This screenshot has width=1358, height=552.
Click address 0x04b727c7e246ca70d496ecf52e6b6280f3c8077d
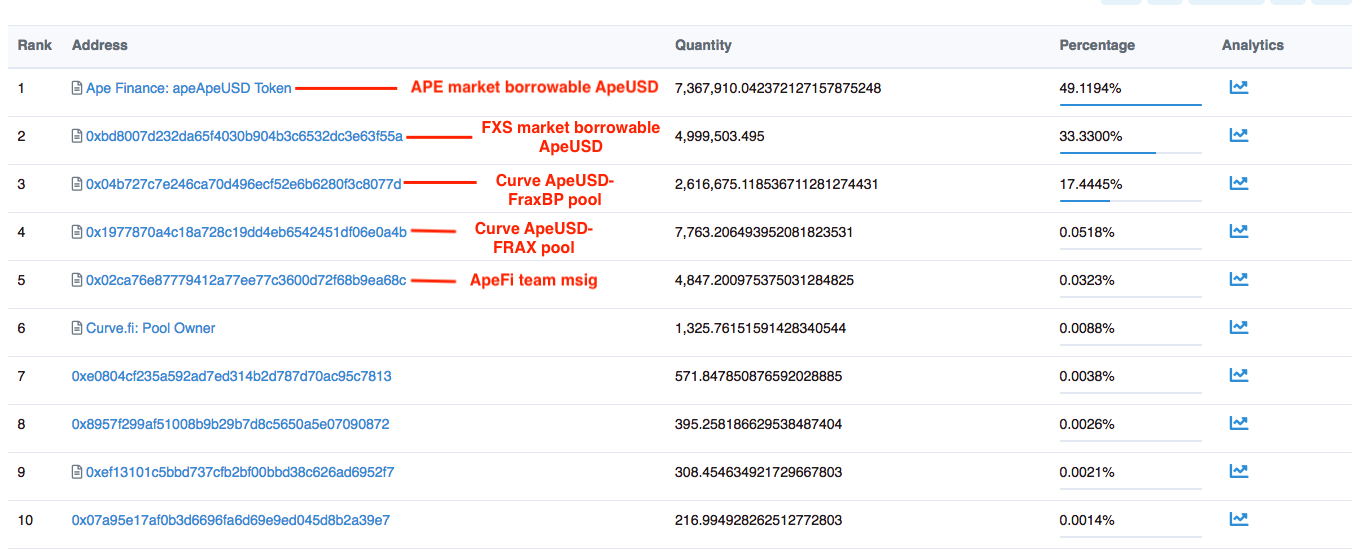click(243, 184)
